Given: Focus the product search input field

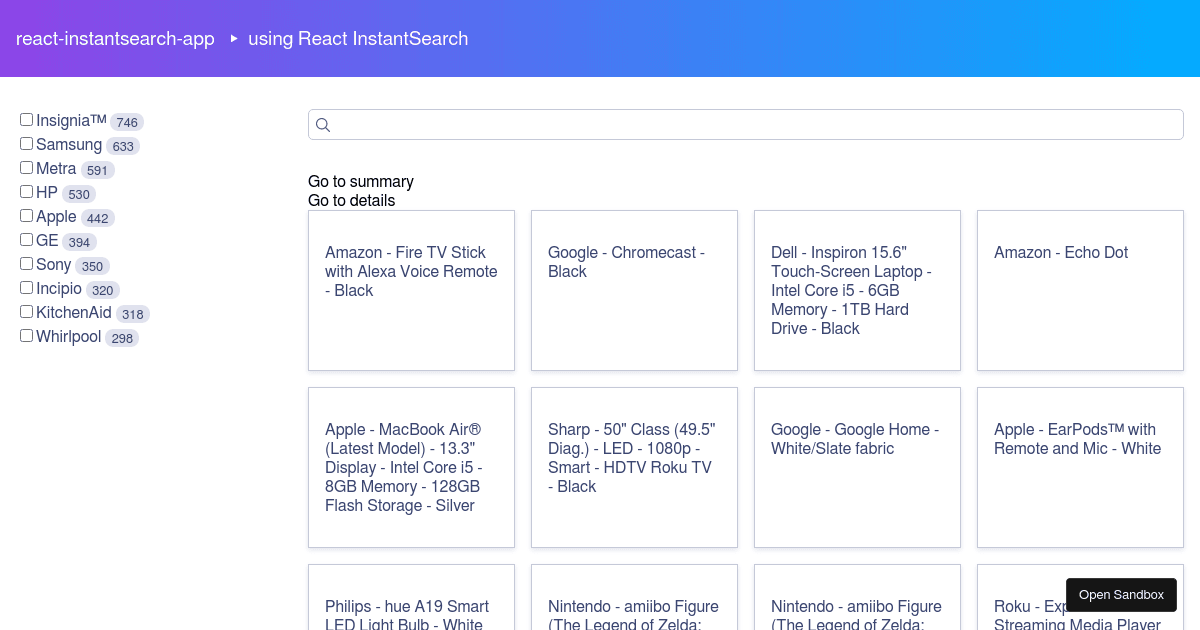Looking at the screenshot, I should tap(750, 125).
